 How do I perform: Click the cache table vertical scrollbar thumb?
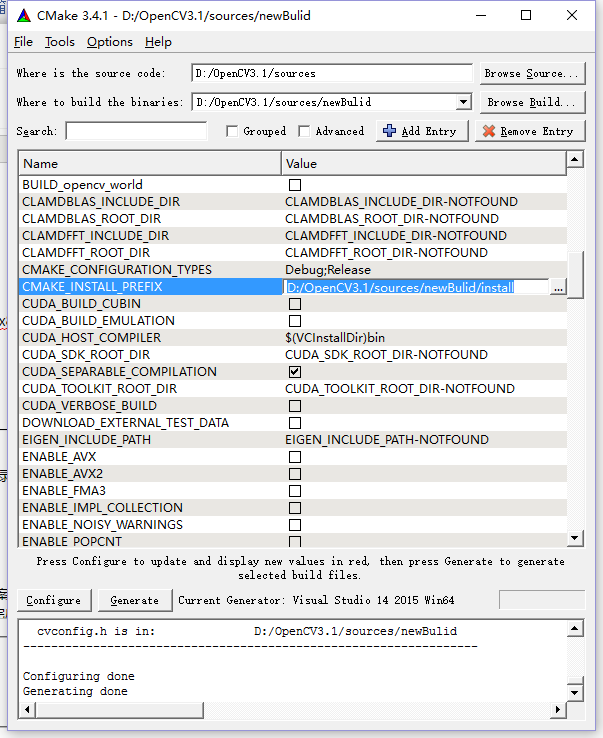pos(575,275)
